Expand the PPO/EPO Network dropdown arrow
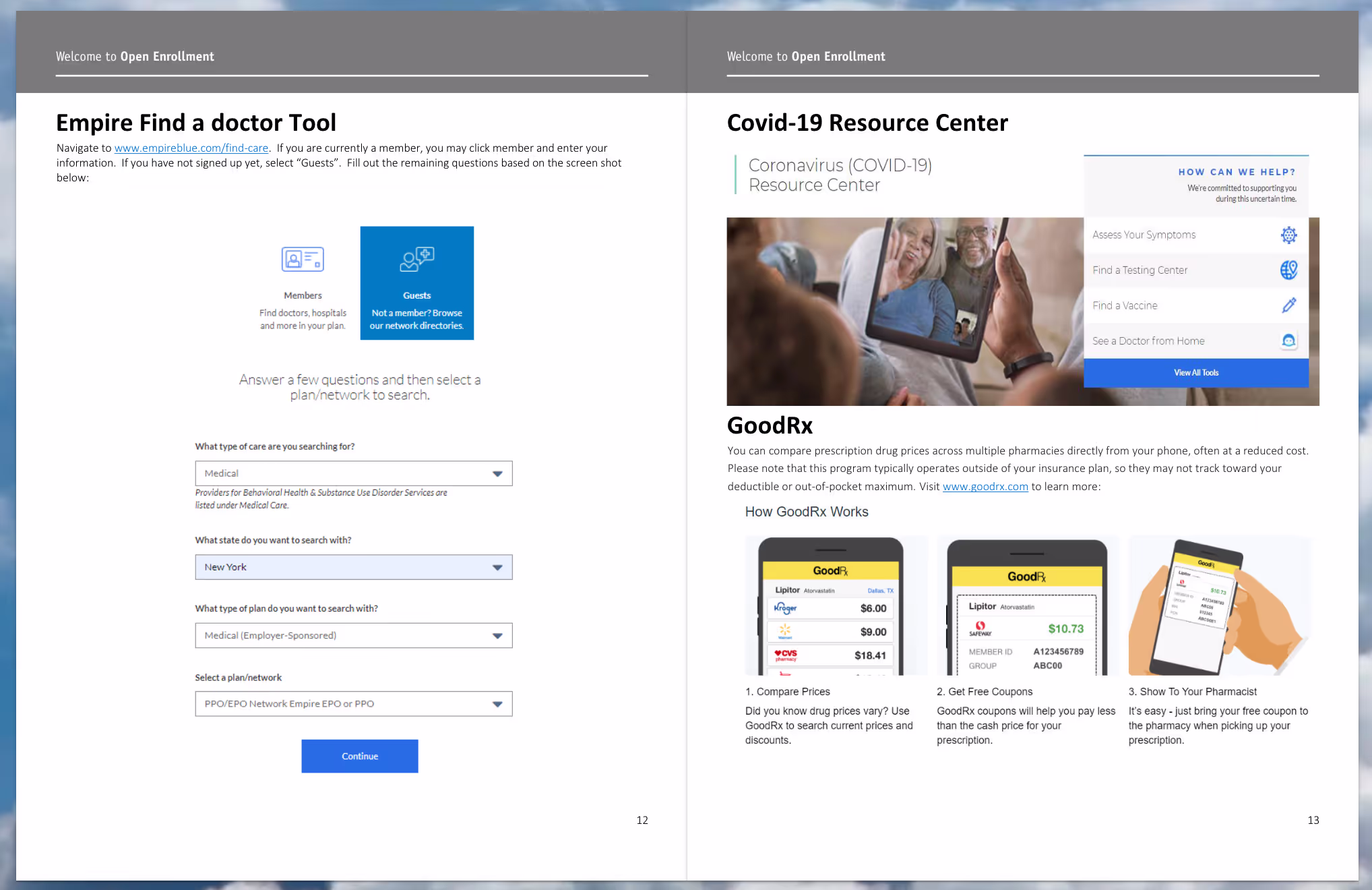 497,704
